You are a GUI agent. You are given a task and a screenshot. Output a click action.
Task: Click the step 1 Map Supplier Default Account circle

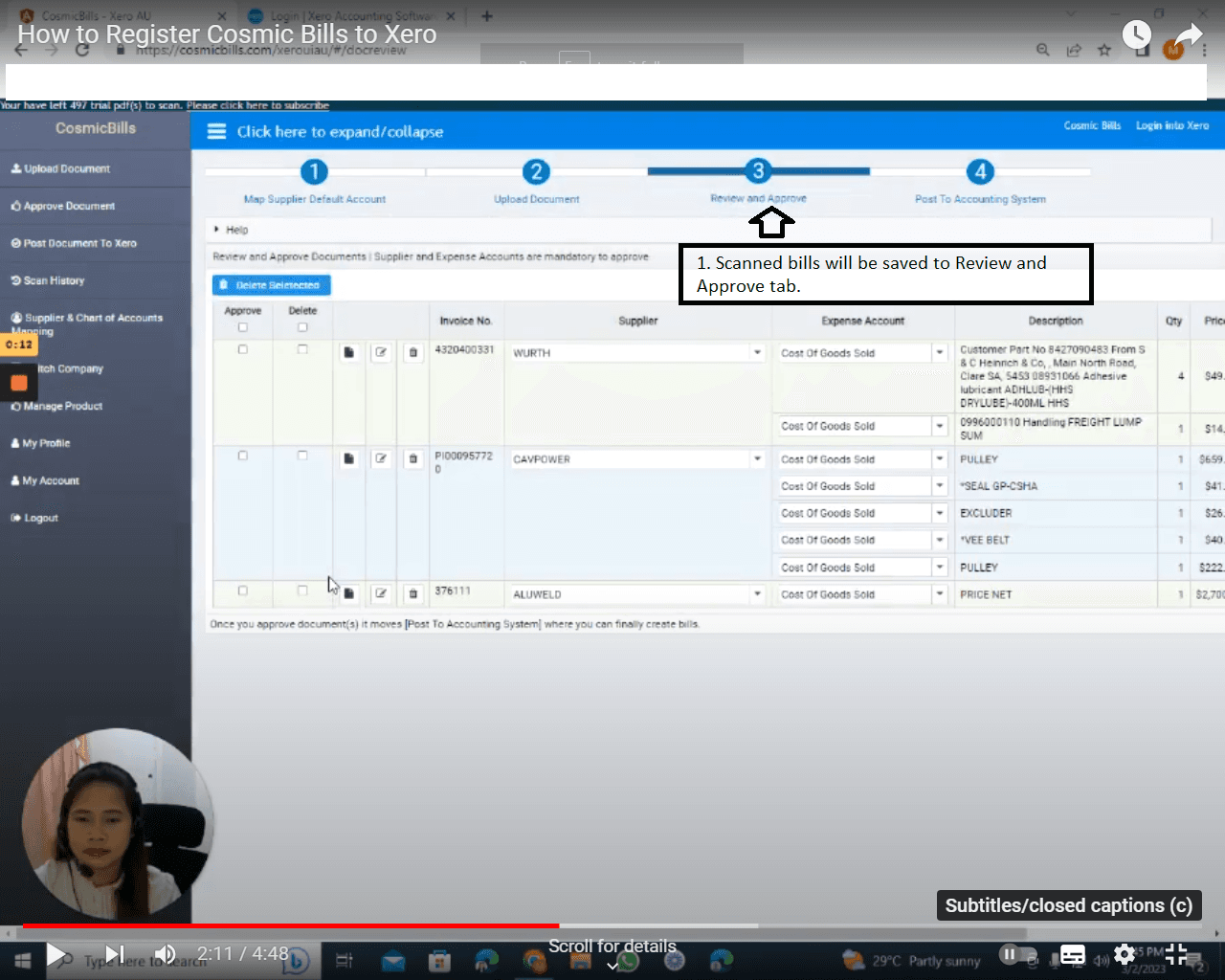pos(314,171)
